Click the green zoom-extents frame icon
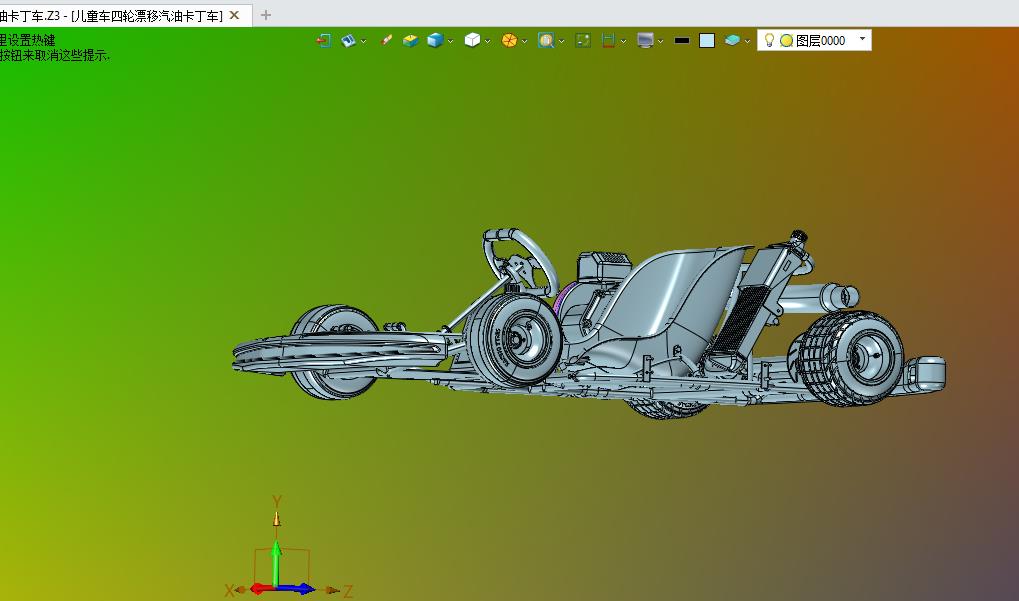 [x=583, y=41]
